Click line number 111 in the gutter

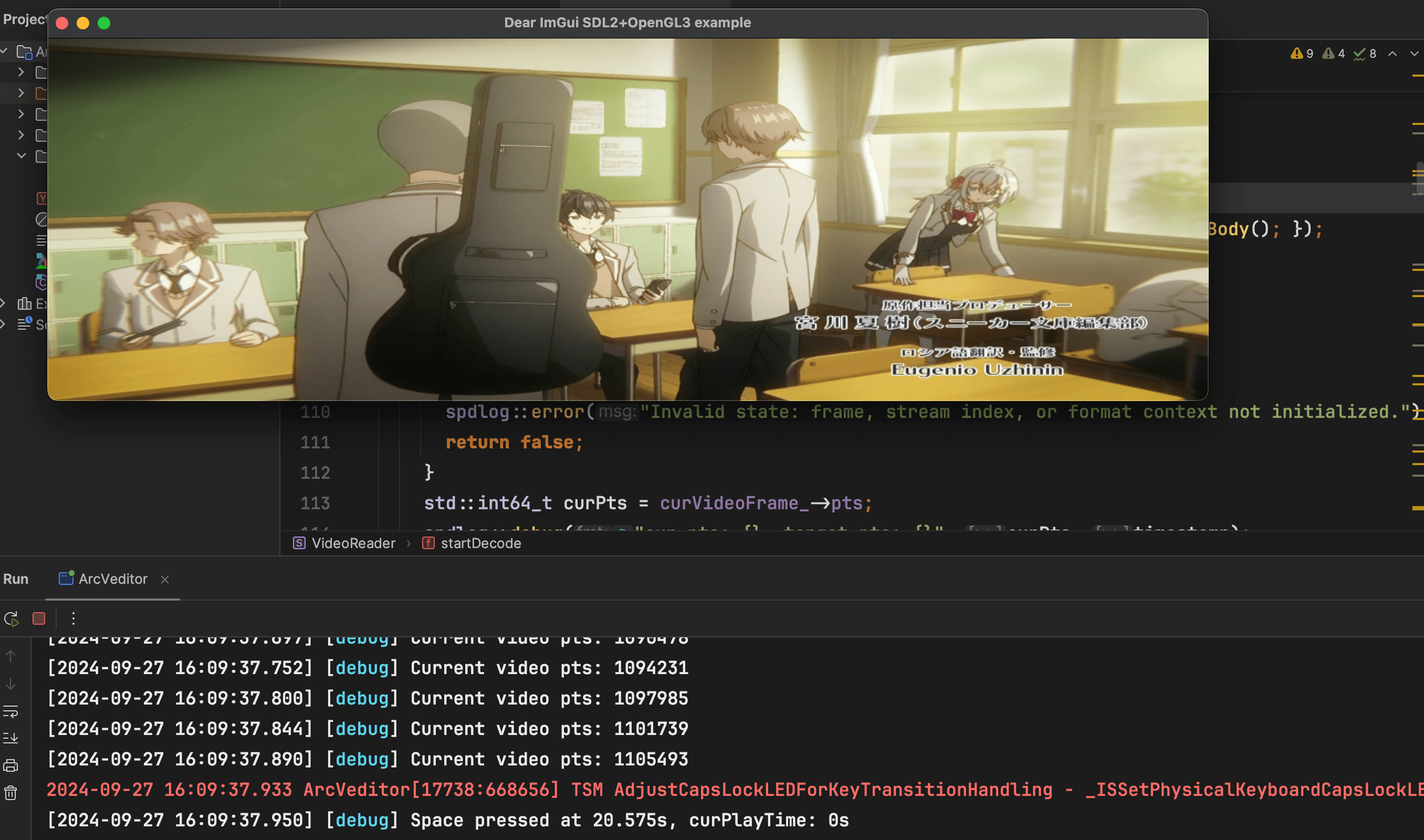(315, 442)
